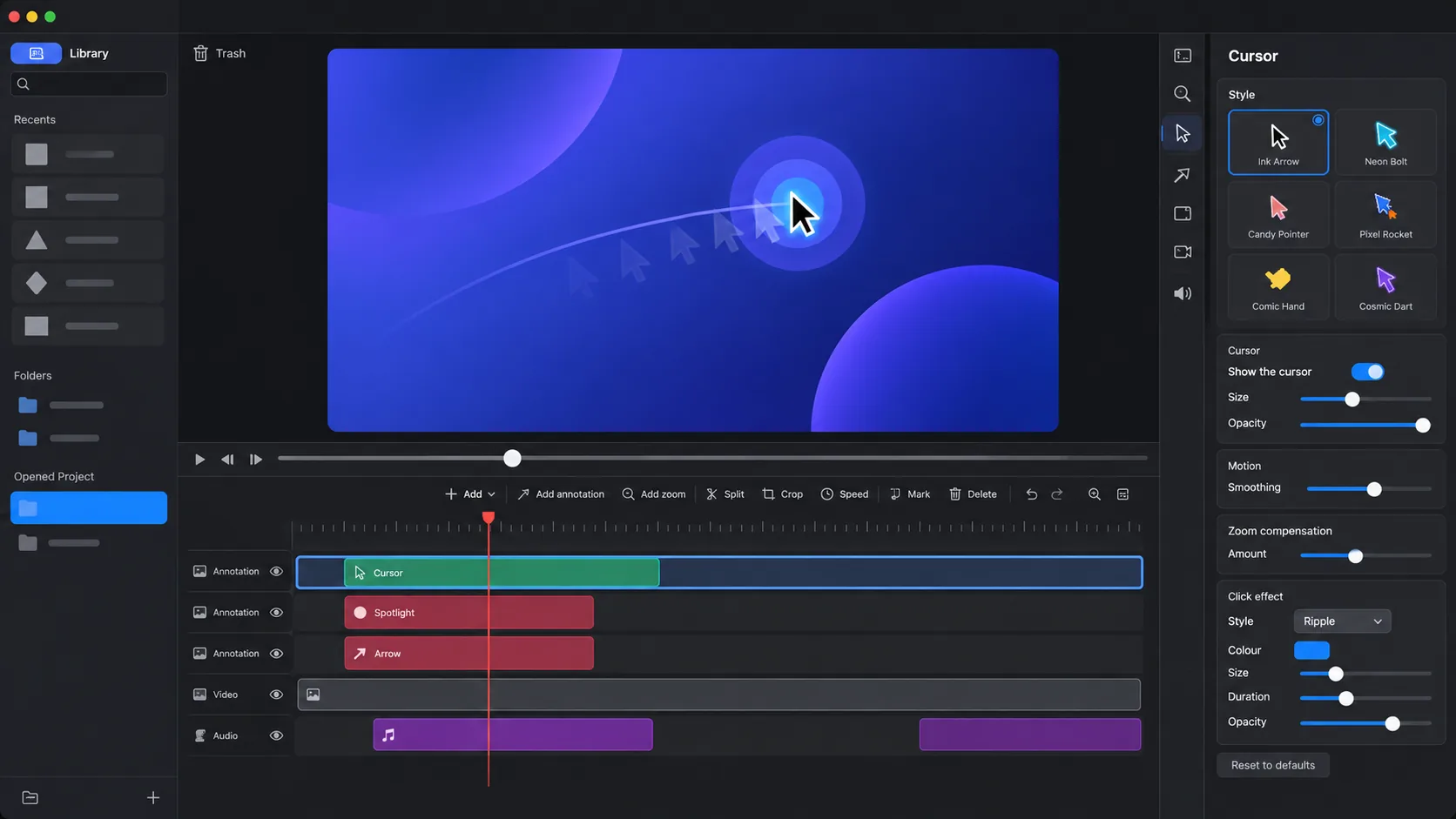Hide the Spotlight annotation track

[x=276, y=613]
